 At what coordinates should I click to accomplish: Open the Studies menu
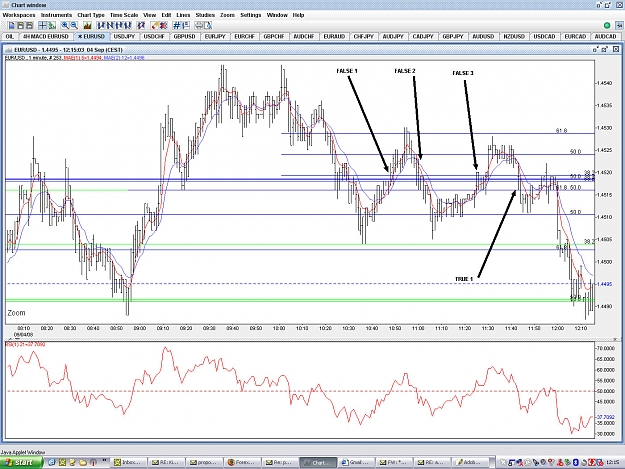(x=205, y=15)
